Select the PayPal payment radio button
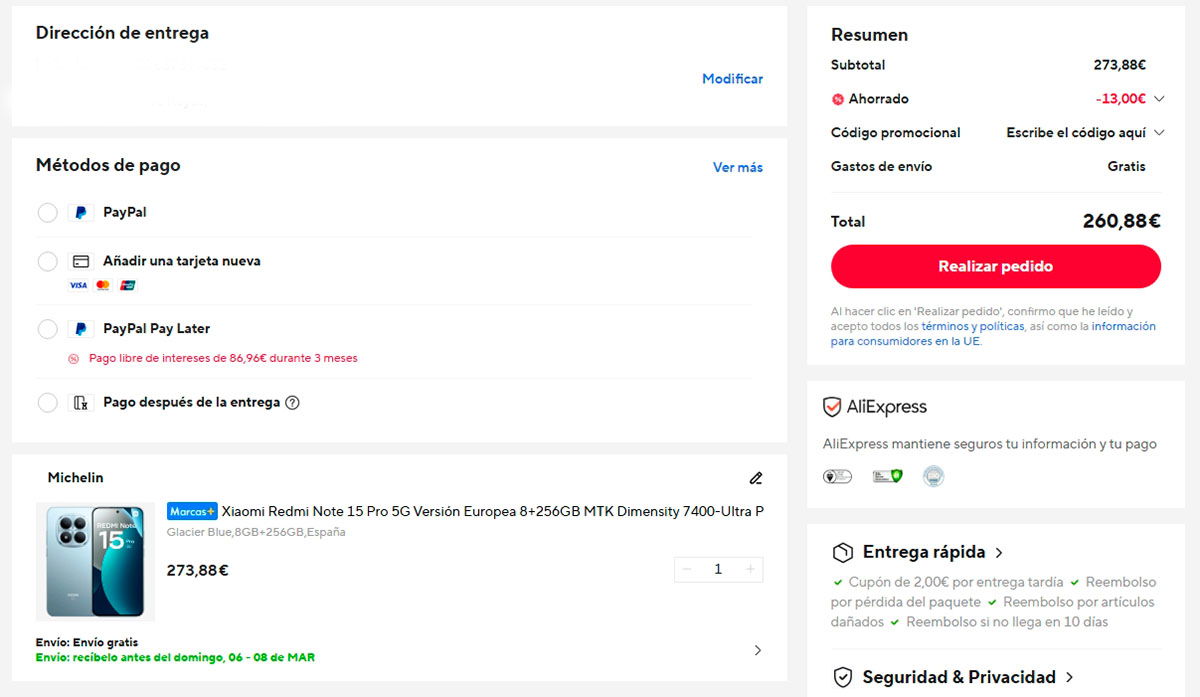 47,212
